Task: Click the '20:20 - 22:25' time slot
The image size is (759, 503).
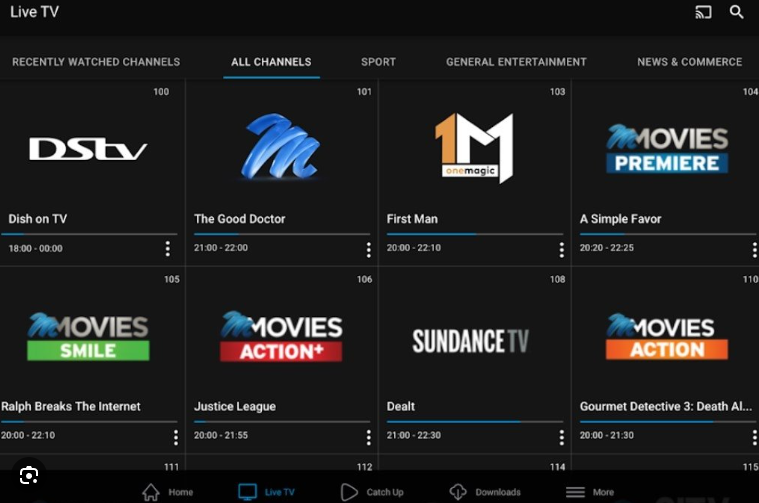Action: click(607, 248)
